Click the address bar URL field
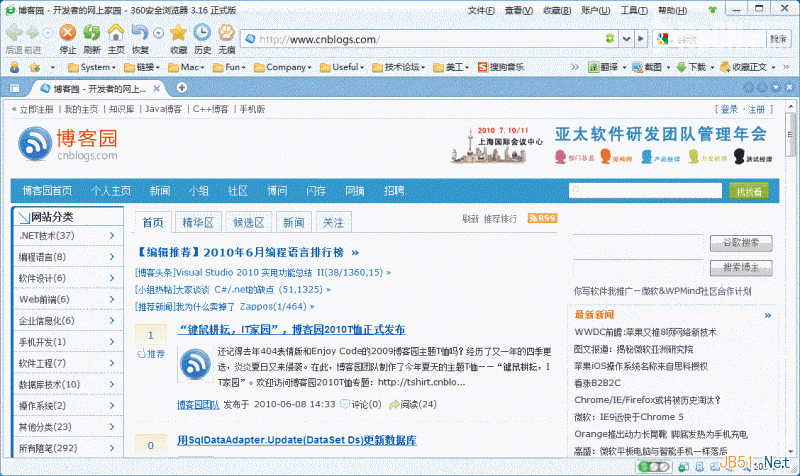The image size is (800, 476). click(x=429, y=39)
